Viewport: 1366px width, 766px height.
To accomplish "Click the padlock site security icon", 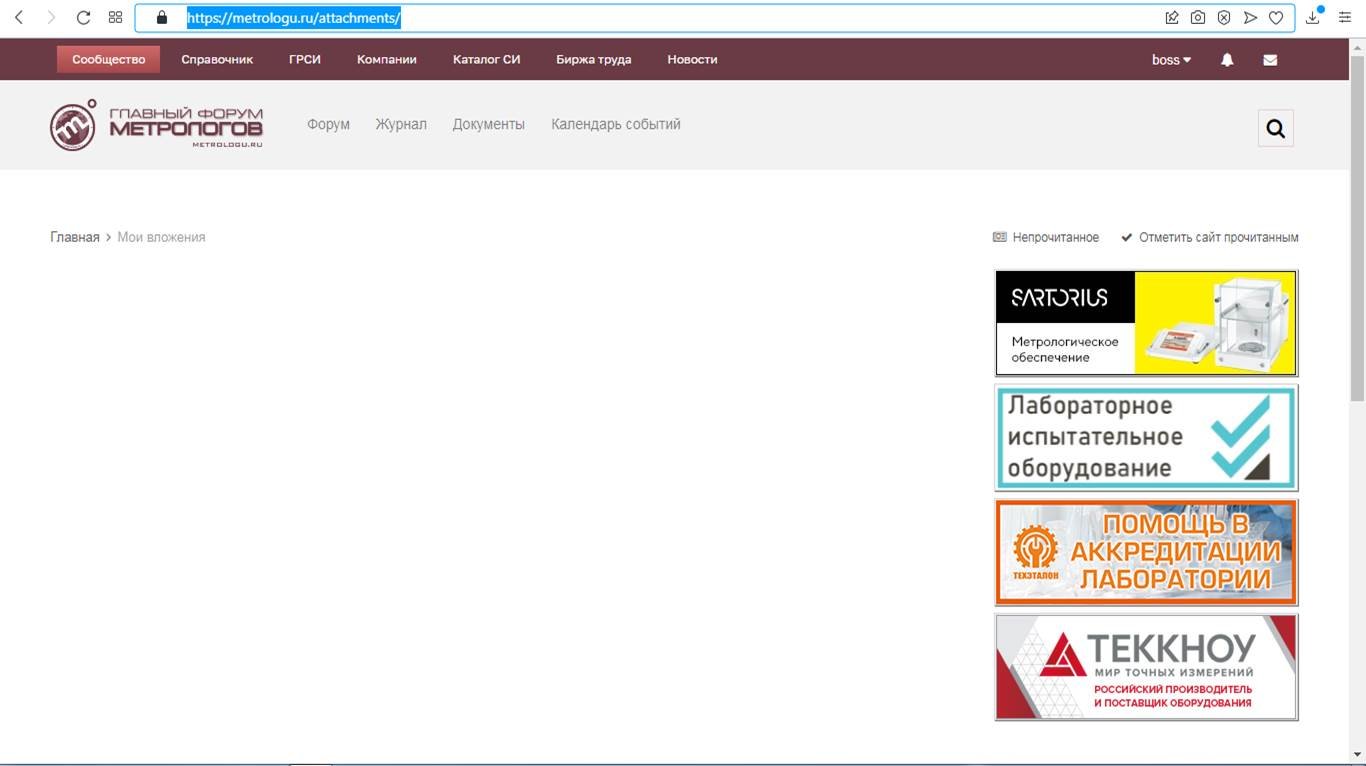I will [162, 18].
